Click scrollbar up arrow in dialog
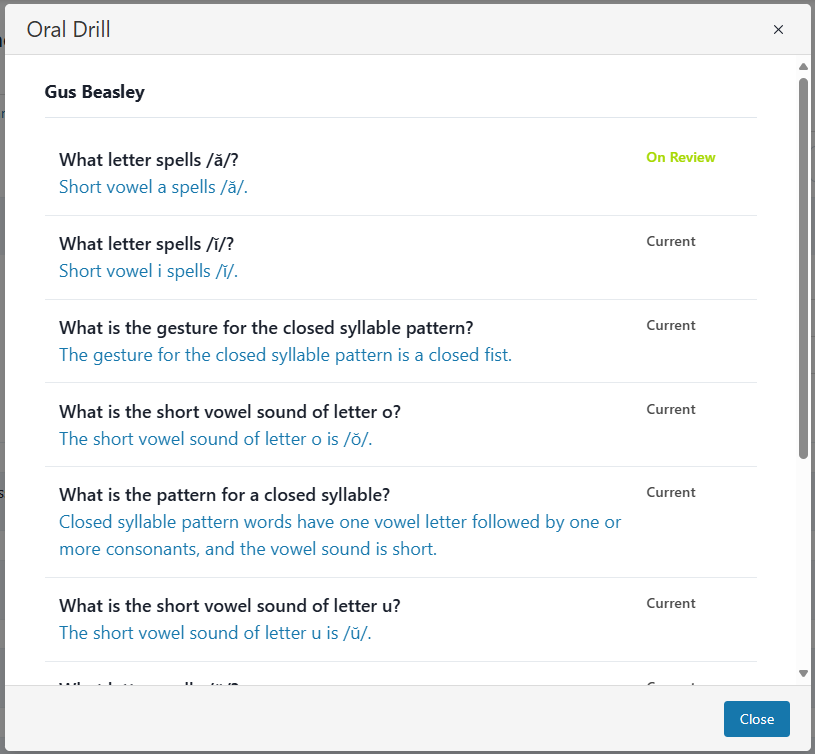The width and height of the screenshot is (815, 754). tap(803, 67)
